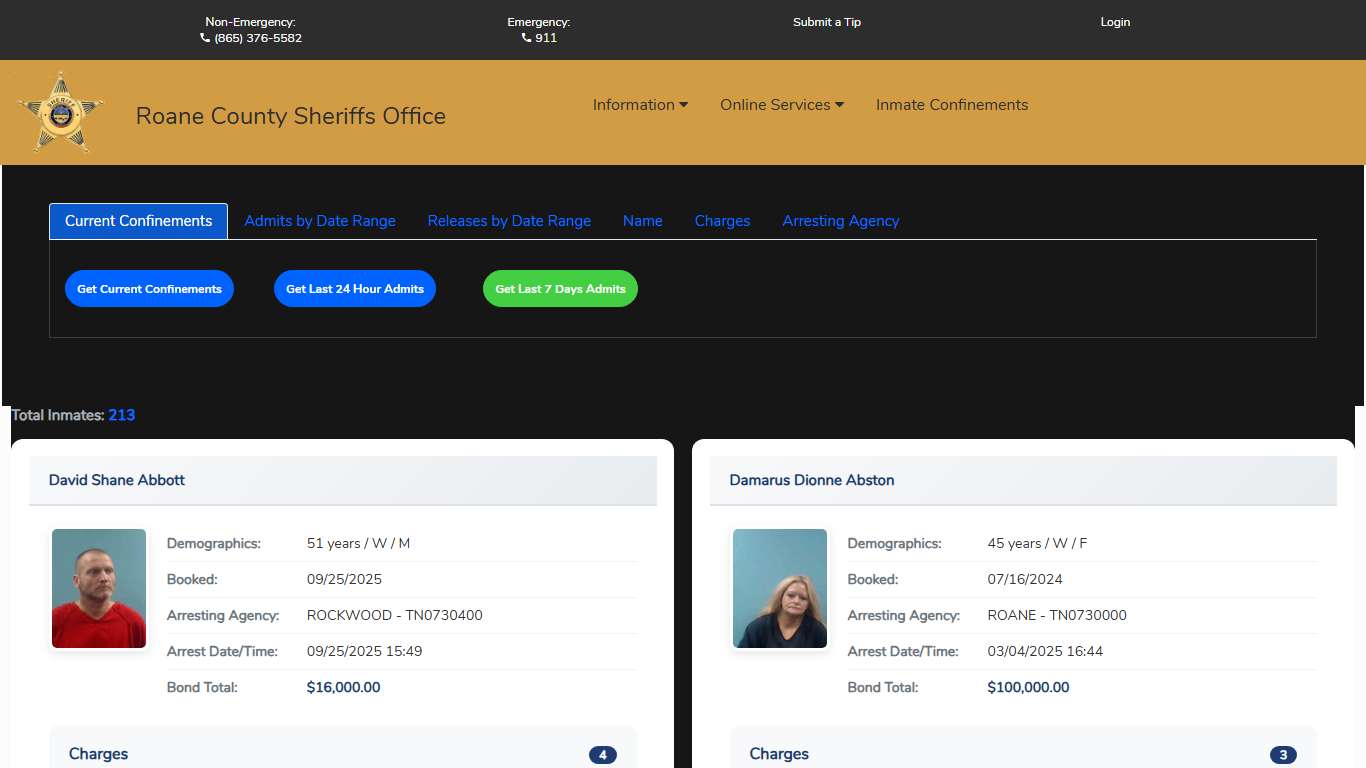
Task: Expand the Information dropdown menu
Action: 640,105
